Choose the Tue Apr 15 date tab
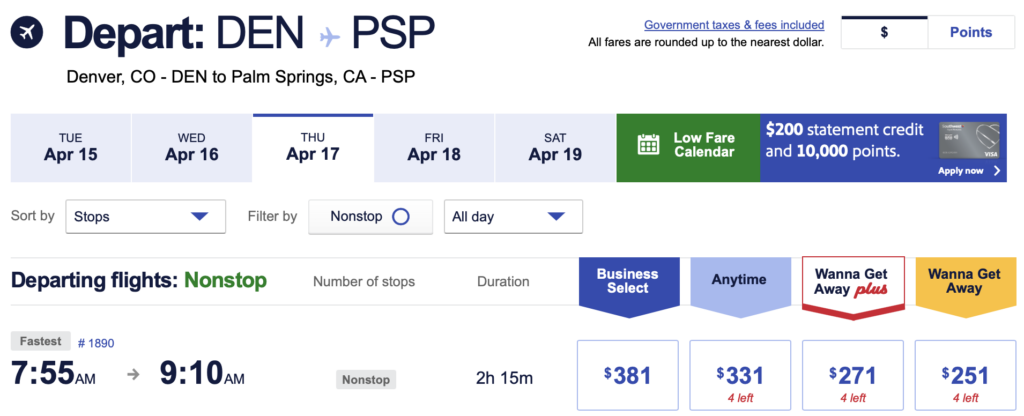 click(70, 146)
